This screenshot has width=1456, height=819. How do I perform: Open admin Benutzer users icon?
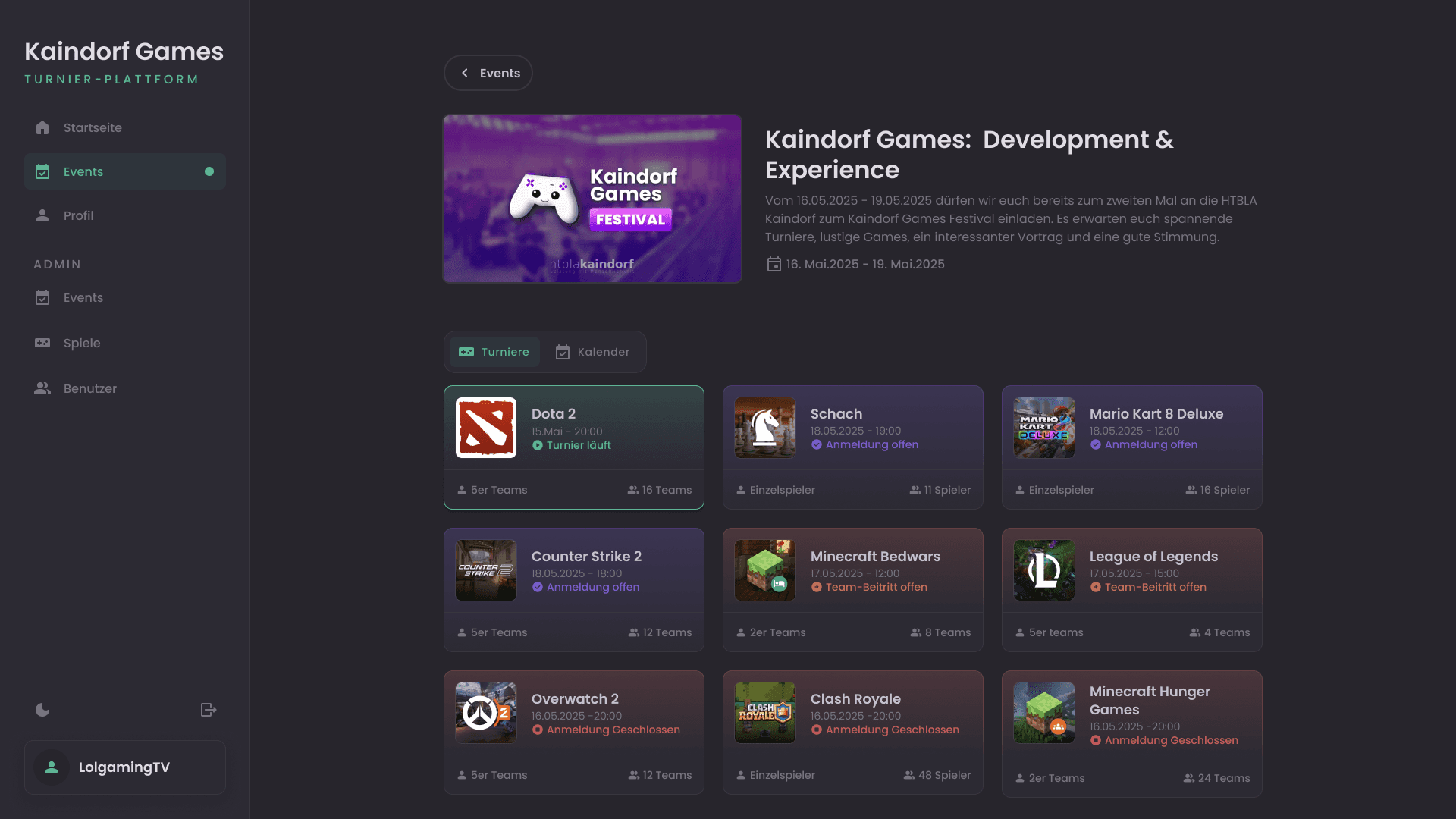[42, 388]
